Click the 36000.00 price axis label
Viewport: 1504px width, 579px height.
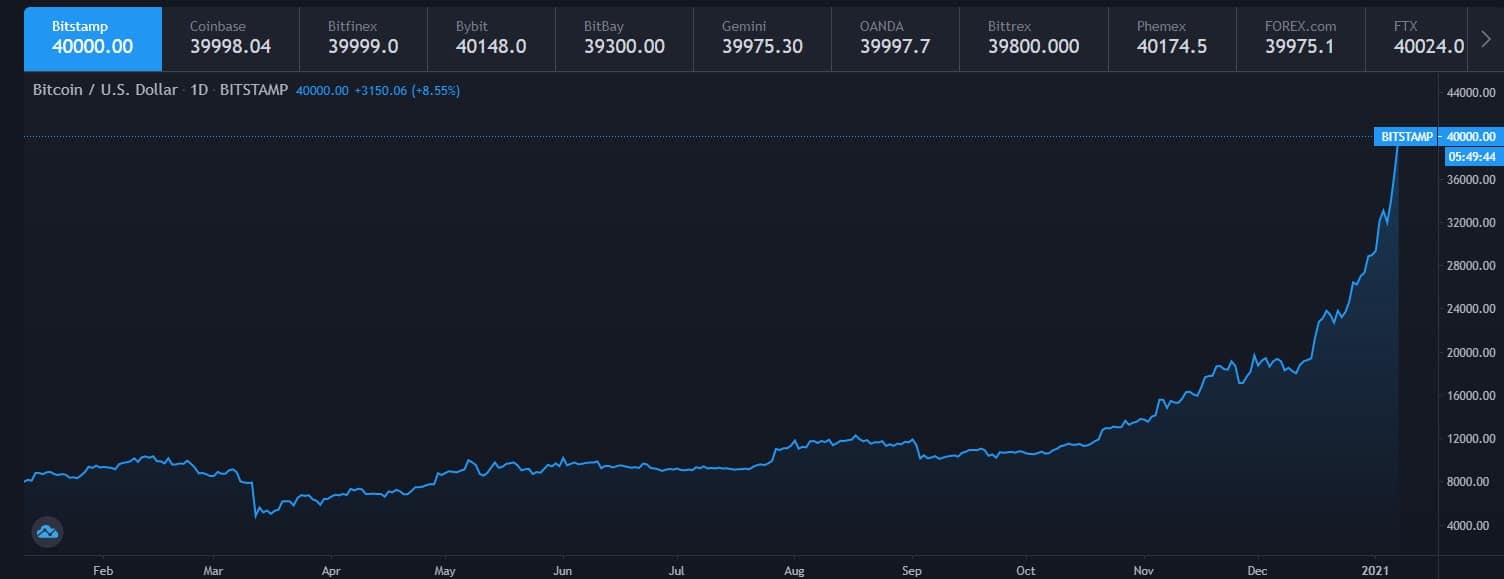pos(1471,179)
